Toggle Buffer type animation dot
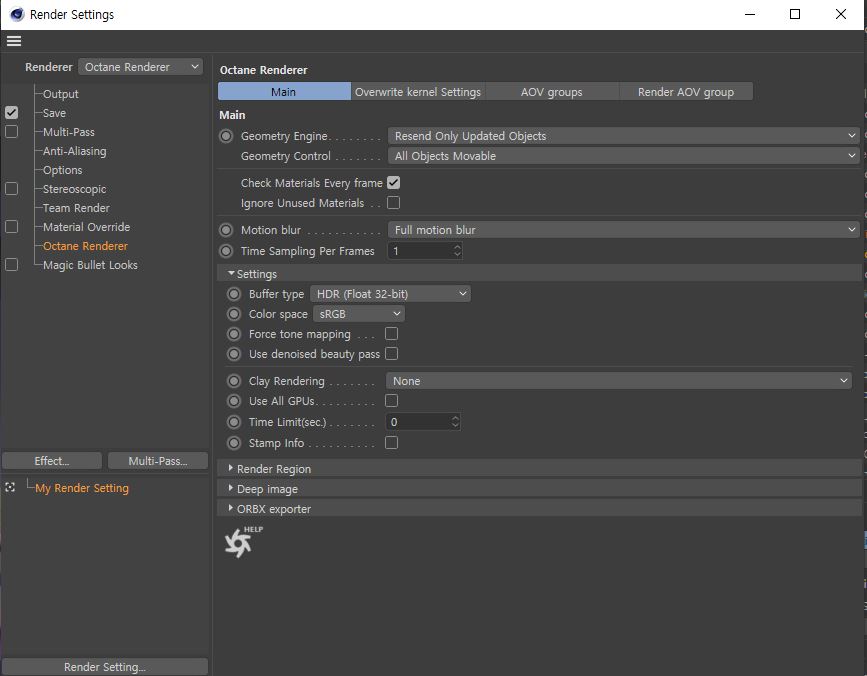 234,294
